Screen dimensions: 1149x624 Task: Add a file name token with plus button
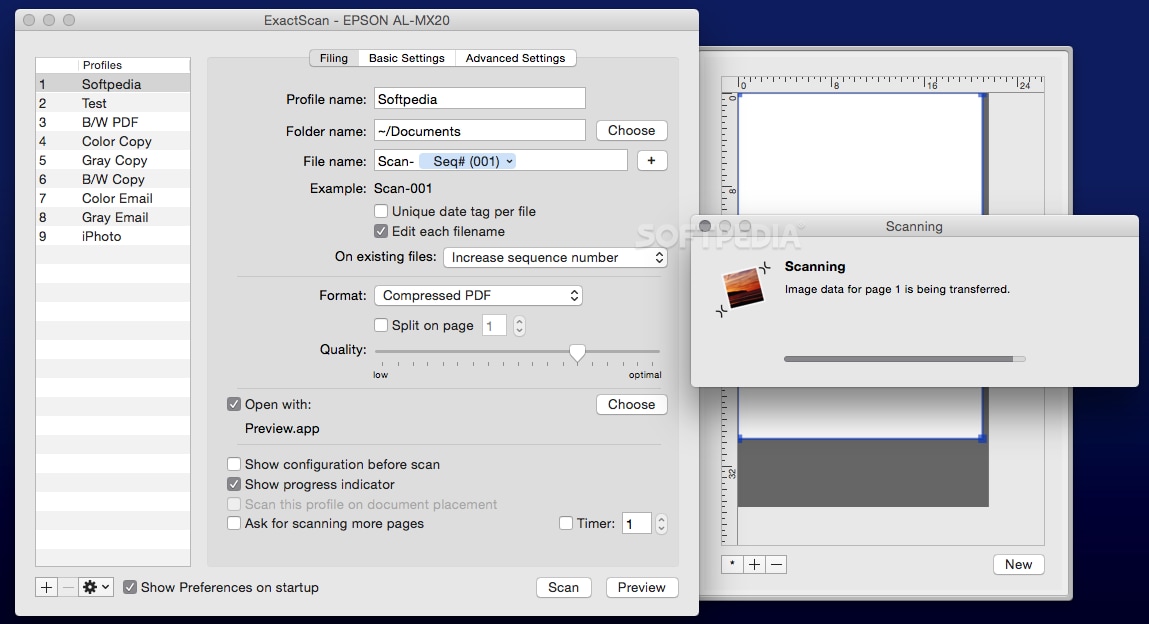click(651, 160)
